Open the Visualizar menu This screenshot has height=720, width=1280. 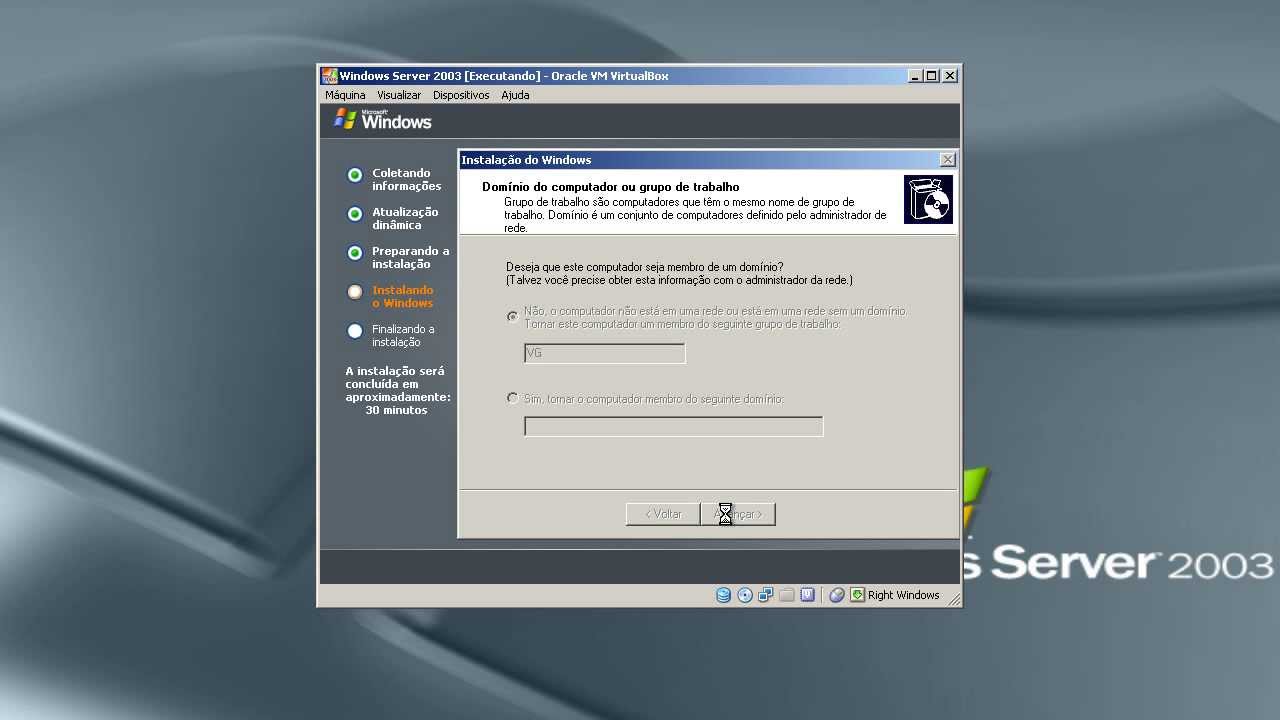coord(399,95)
